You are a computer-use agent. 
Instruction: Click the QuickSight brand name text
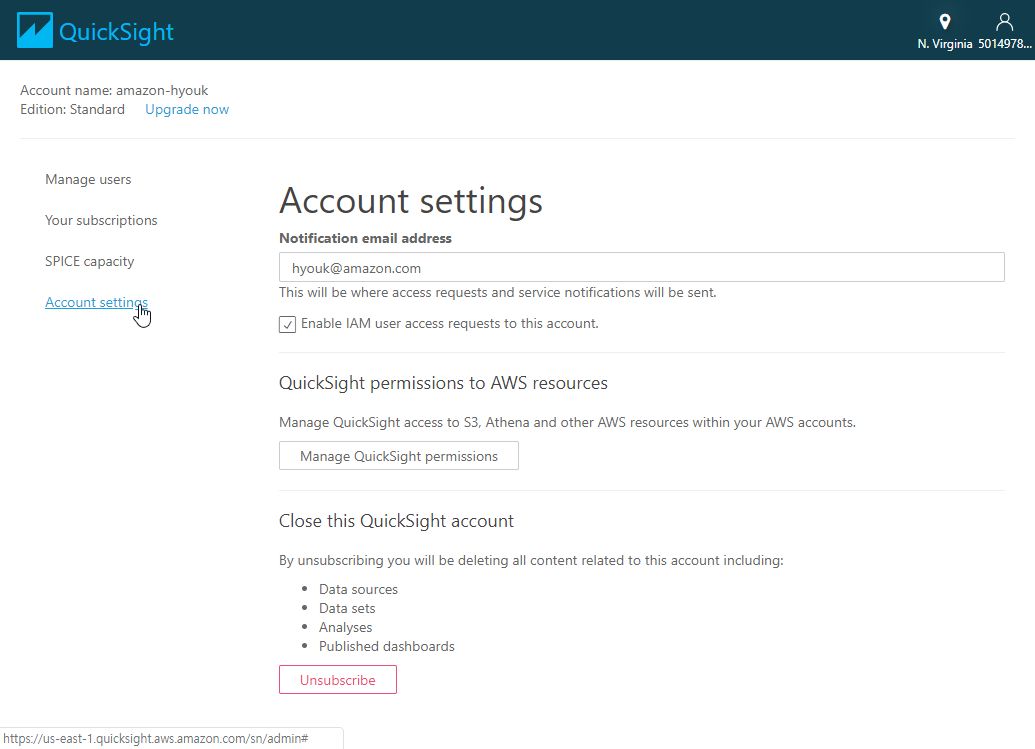tap(116, 32)
